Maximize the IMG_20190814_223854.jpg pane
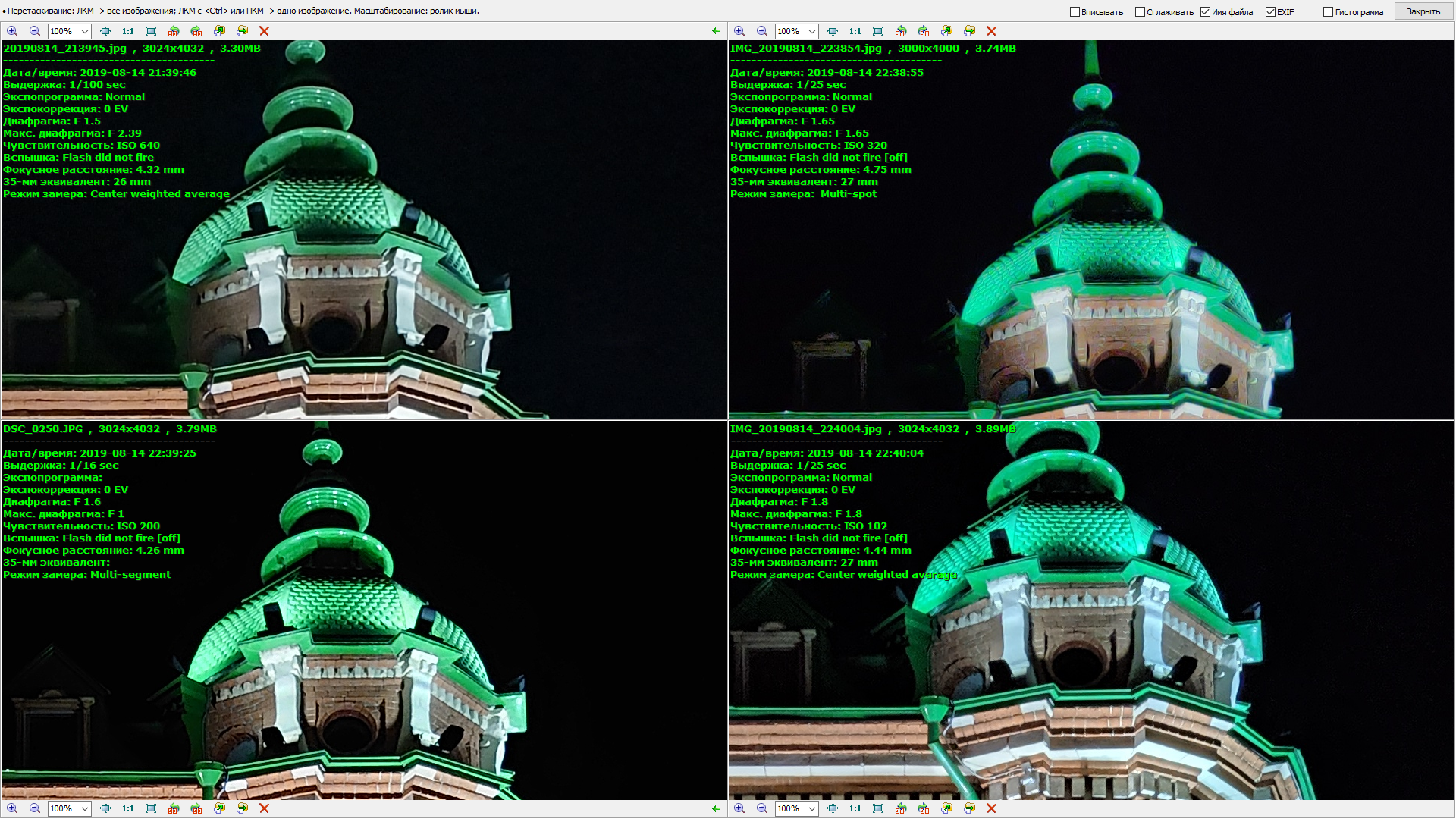This screenshot has width=1456, height=819. pos(878,31)
